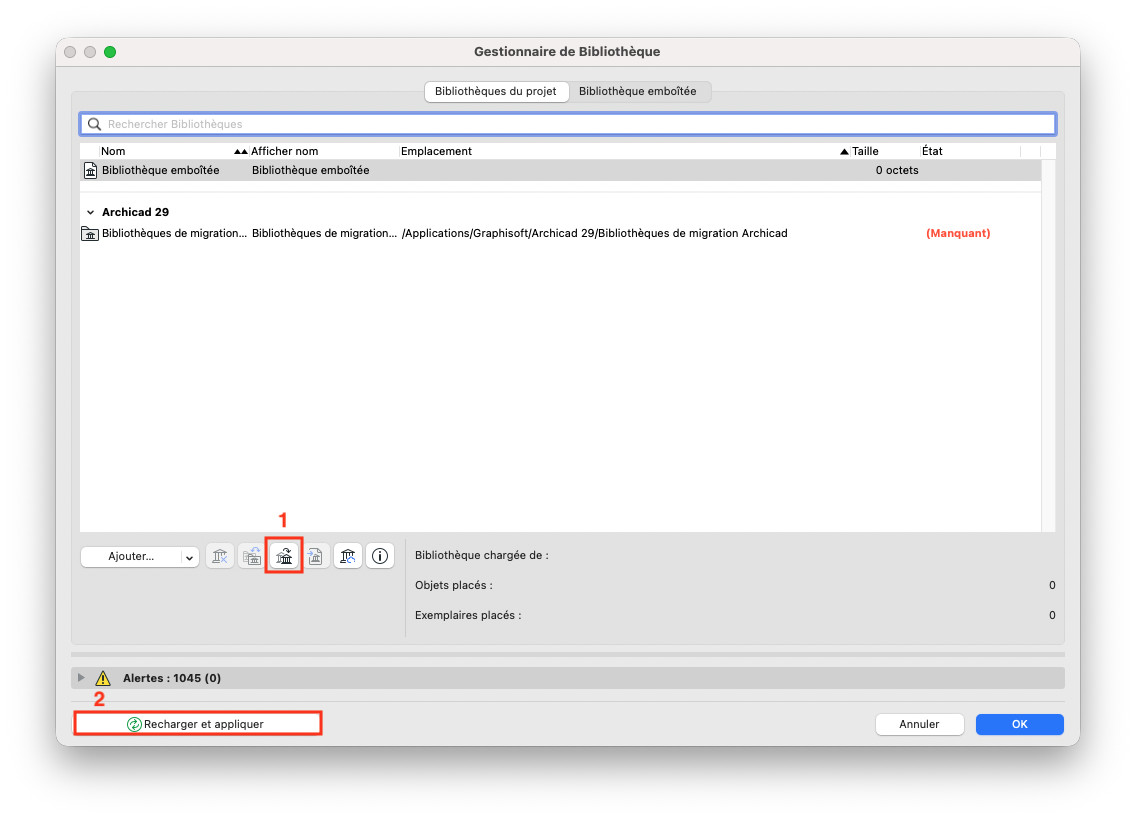Click the Objets placés label

pyautogui.click(x=454, y=585)
